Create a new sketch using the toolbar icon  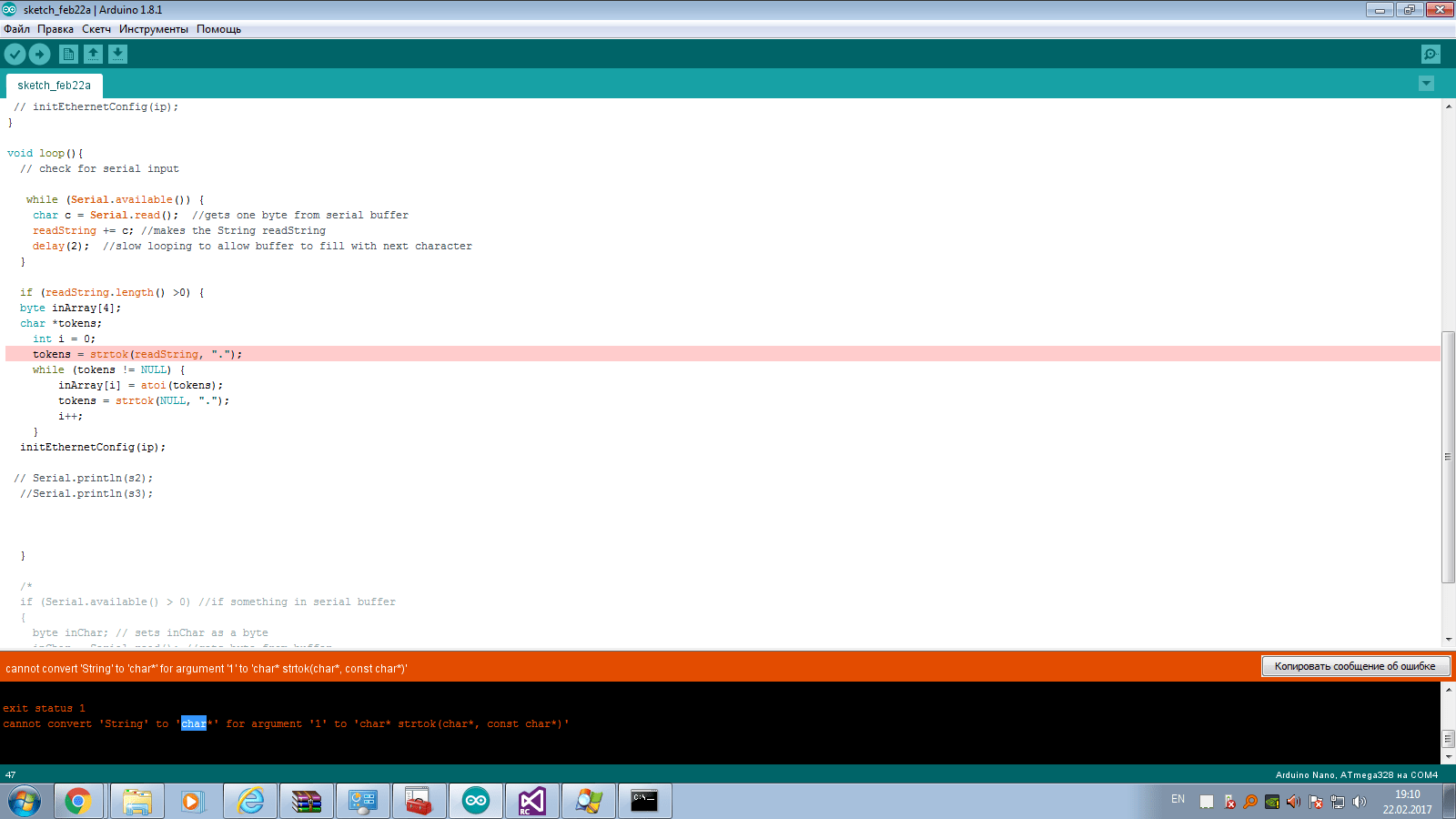69,54
